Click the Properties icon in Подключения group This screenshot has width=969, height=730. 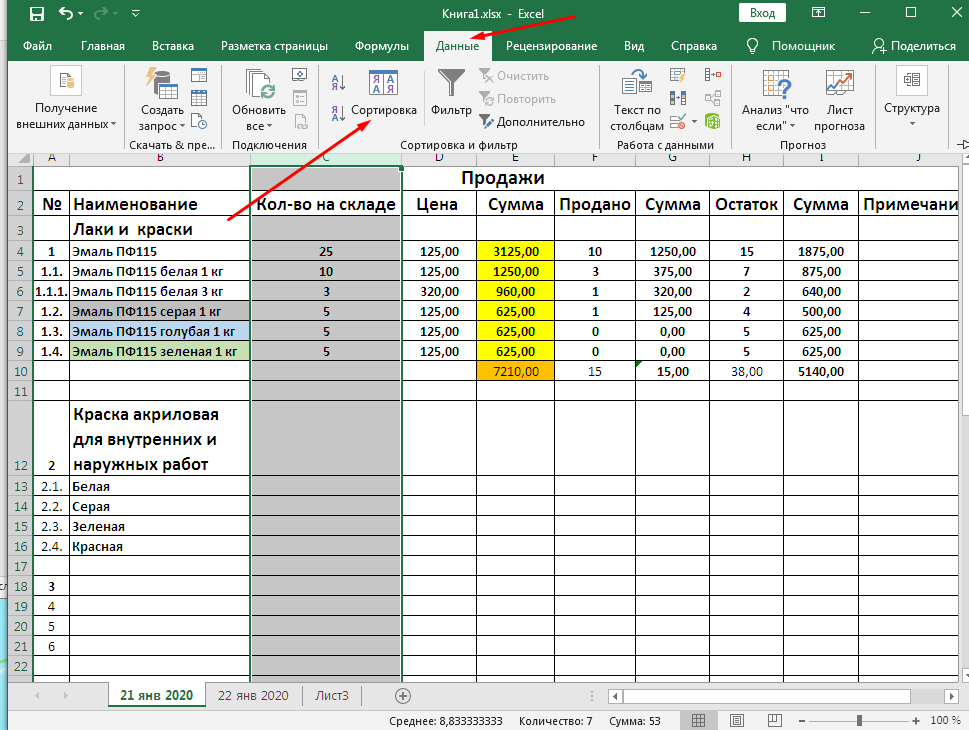(x=300, y=98)
